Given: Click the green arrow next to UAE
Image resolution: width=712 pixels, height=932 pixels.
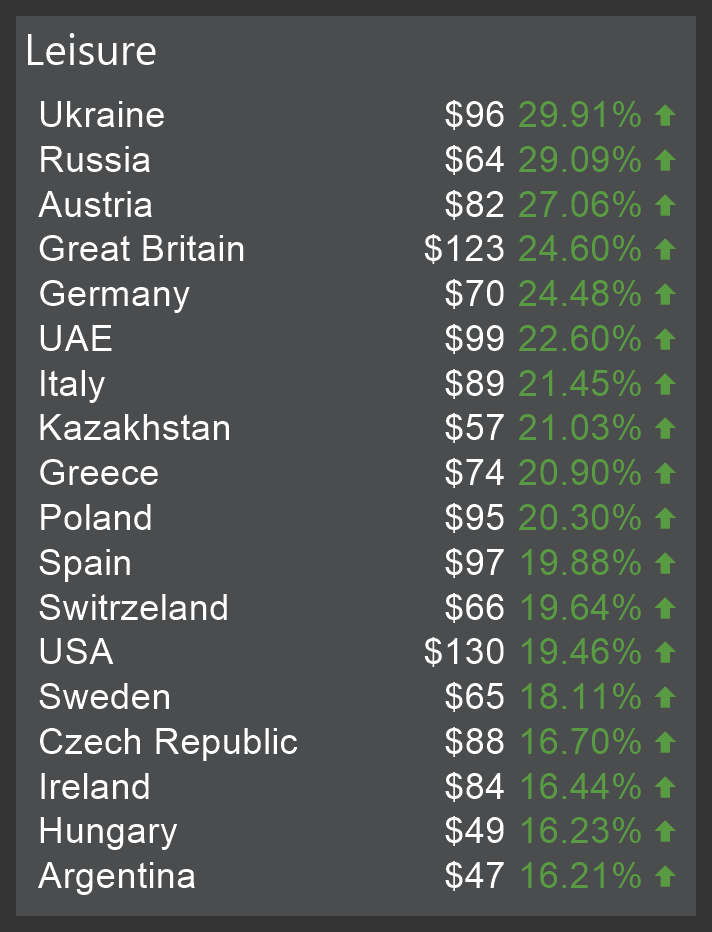Looking at the screenshot, I should (665, 340).
